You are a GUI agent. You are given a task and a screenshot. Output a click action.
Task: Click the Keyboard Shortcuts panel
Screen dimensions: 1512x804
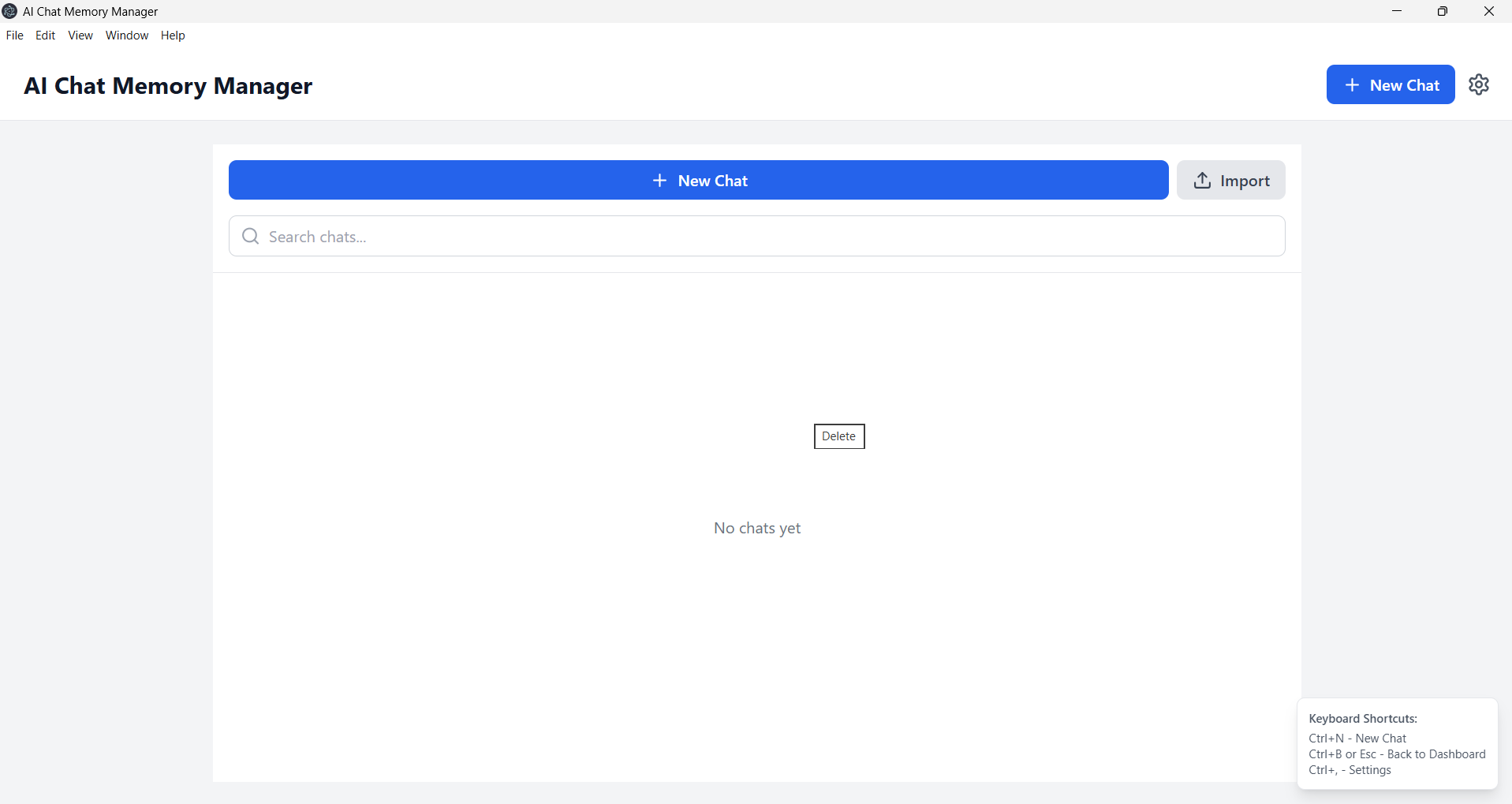click(x=1396, y=744)
